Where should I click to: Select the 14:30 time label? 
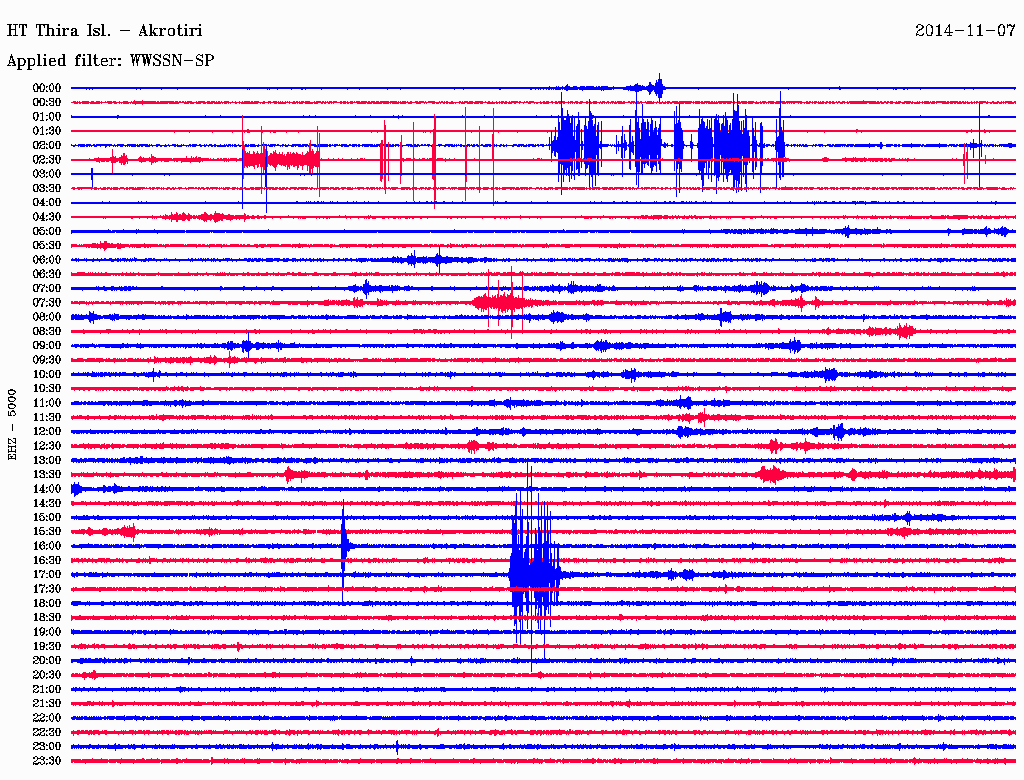(x=47, y=503)
